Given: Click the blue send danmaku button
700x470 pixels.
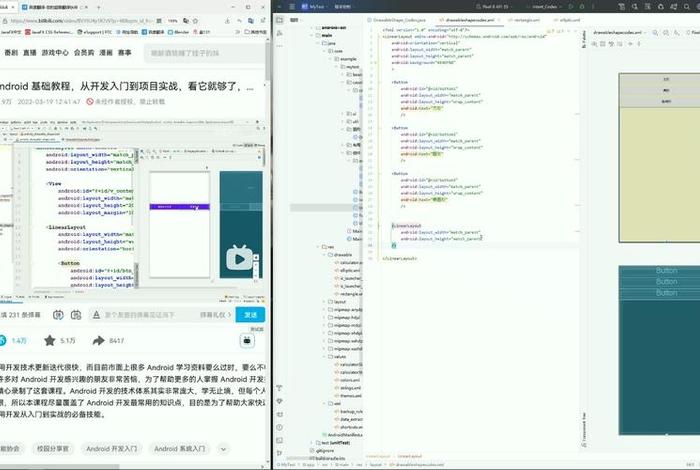Looking at the screenshot, I should click(x=250, y=314).
